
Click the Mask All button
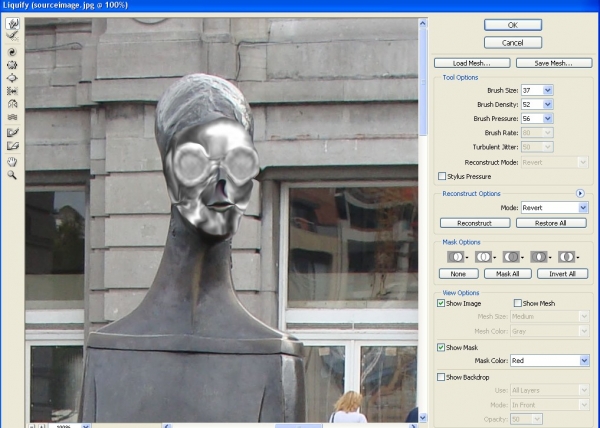point(508,274)
